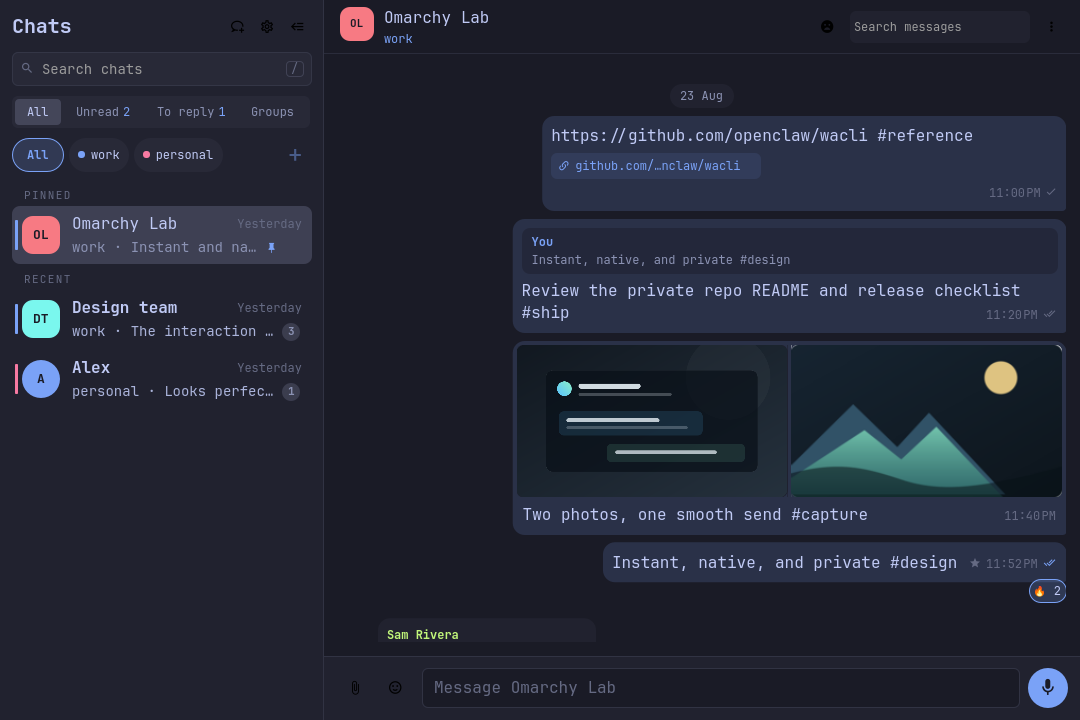The height and width of the screenshot is (720, 1080).
Task: Click quoted reply from You
Action: [x=789, y=251]
